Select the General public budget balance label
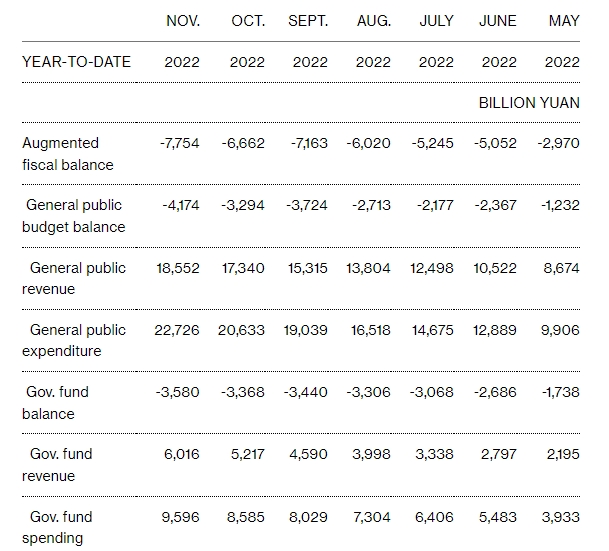 (75, 216)
